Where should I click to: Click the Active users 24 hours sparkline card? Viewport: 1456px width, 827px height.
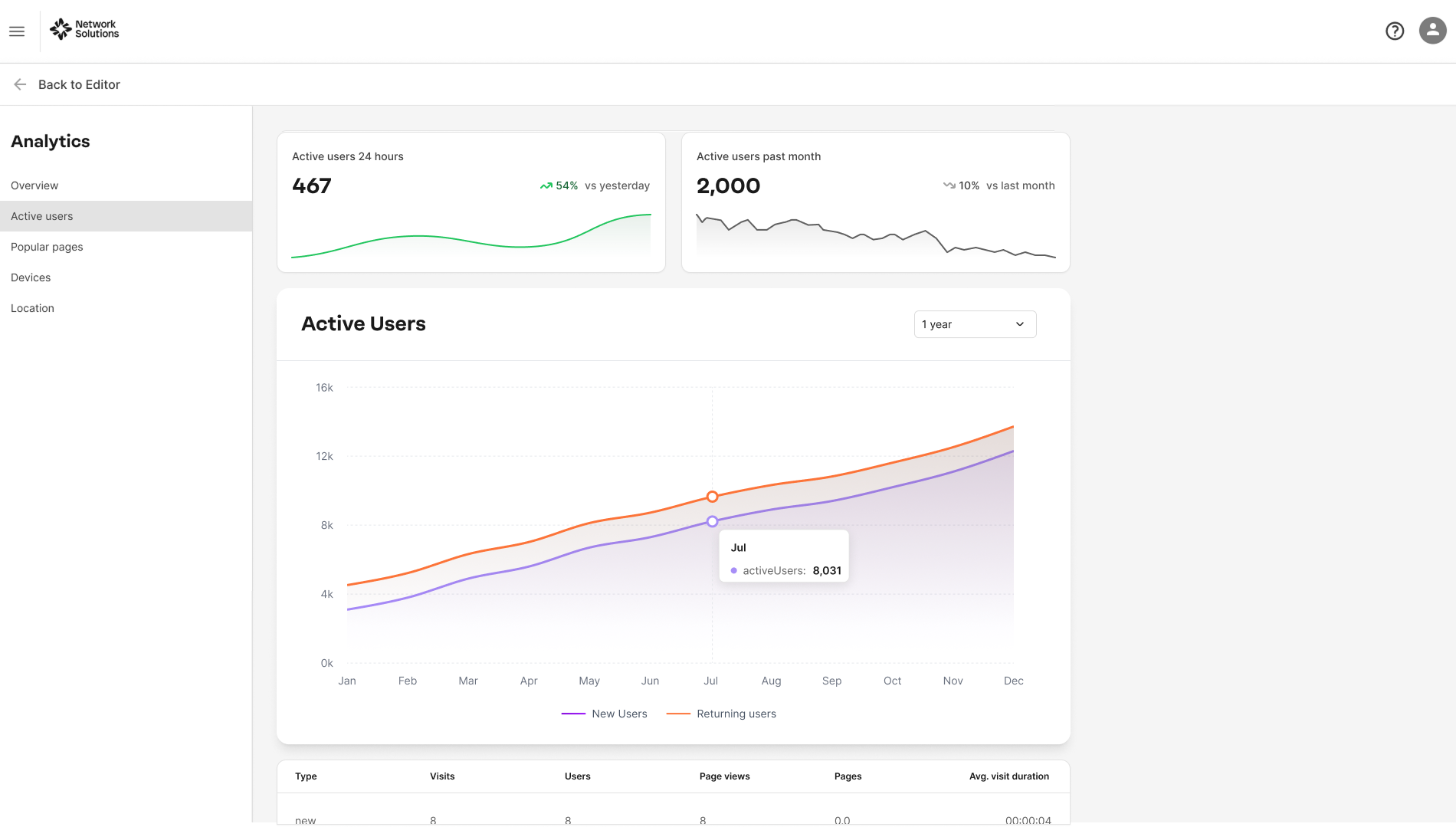point(471,202)
